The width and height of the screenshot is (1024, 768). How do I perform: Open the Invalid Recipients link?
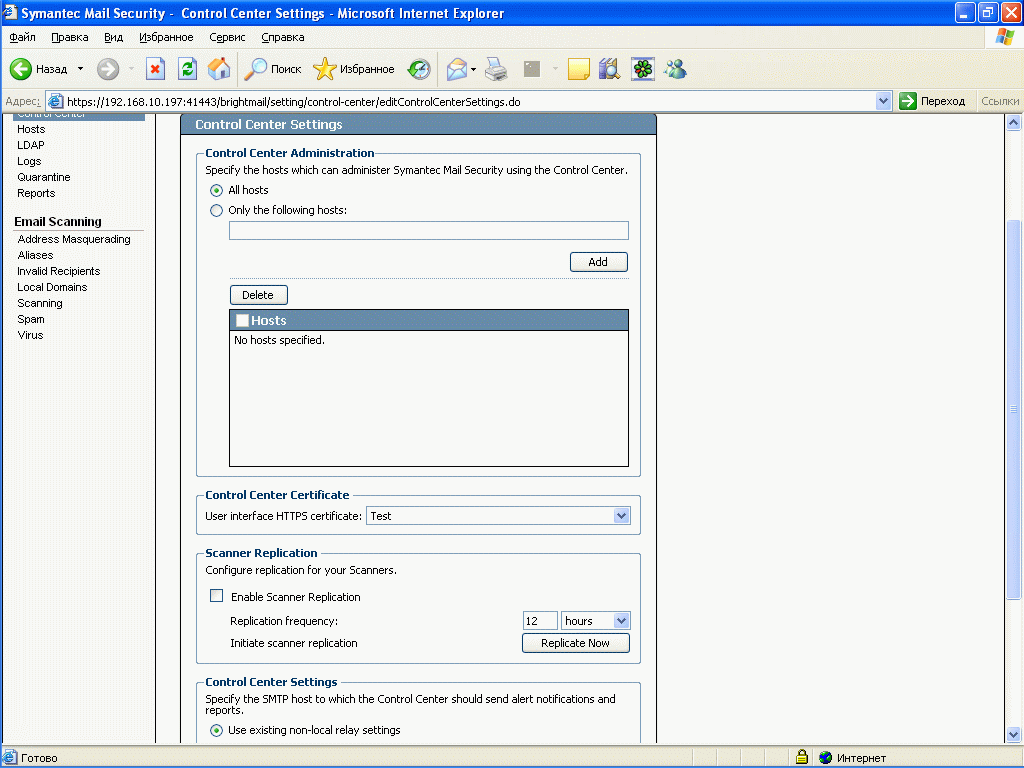click(x=59, y=271)
